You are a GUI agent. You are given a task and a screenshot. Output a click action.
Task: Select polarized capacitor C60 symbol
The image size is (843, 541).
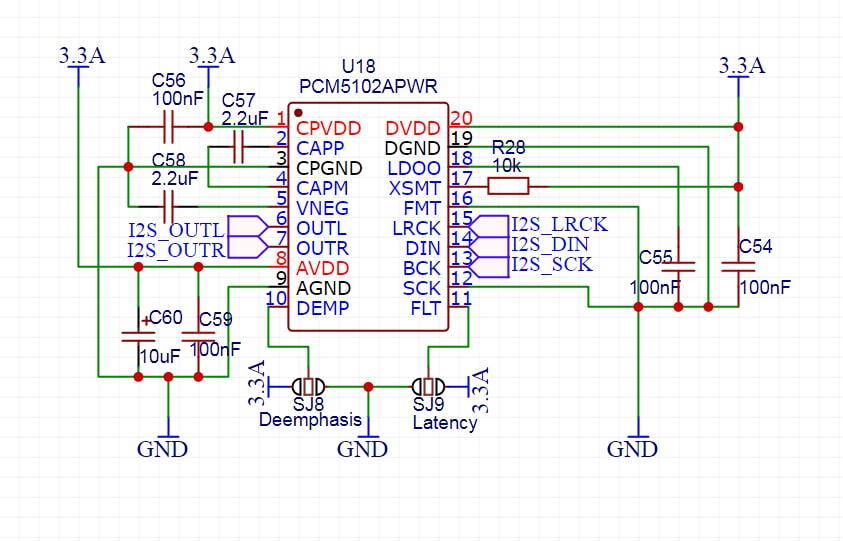point(138,337)
